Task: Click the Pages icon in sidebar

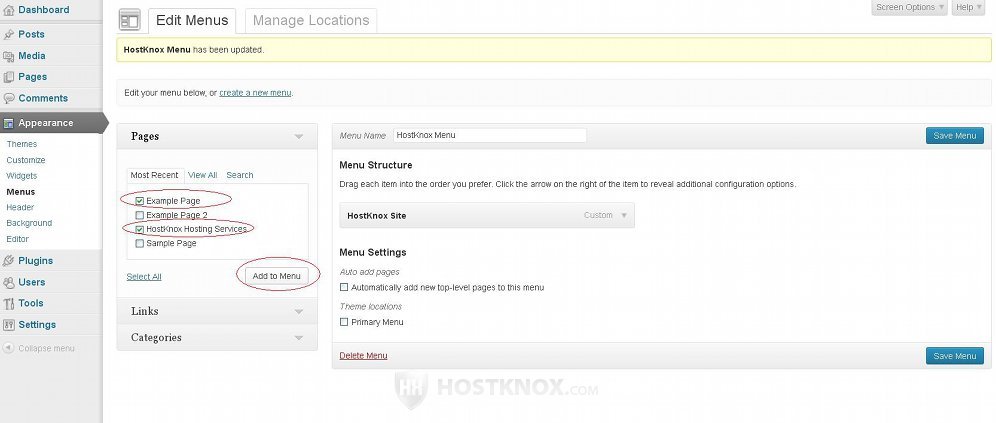Action: 8,77
